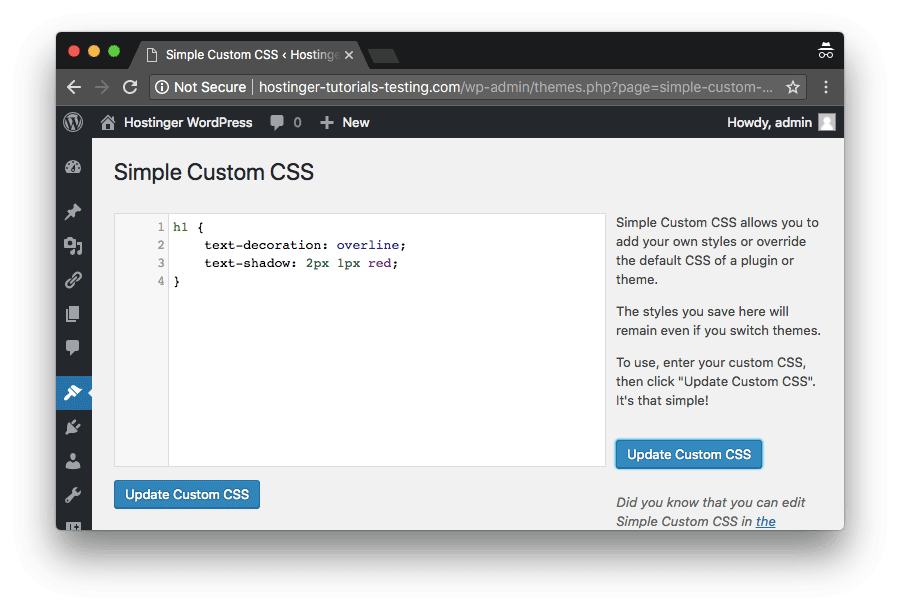
Task: Open the Chrome three-dot menu
Action: [826, 87]
